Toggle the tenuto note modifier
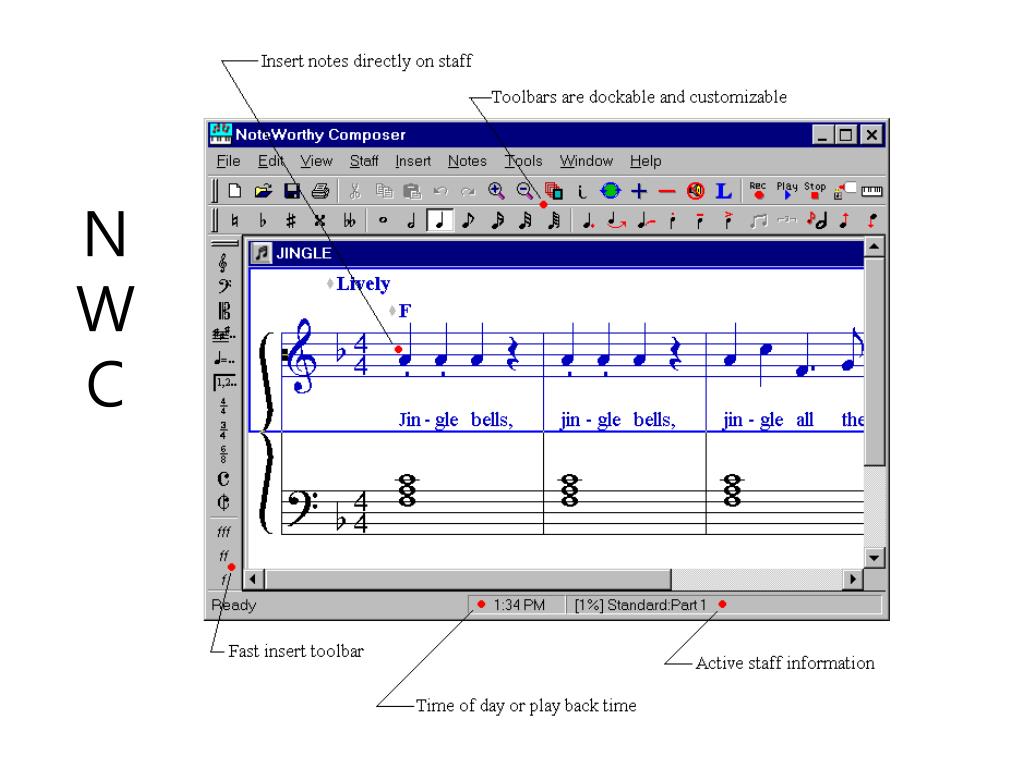 tap(699, 221)
